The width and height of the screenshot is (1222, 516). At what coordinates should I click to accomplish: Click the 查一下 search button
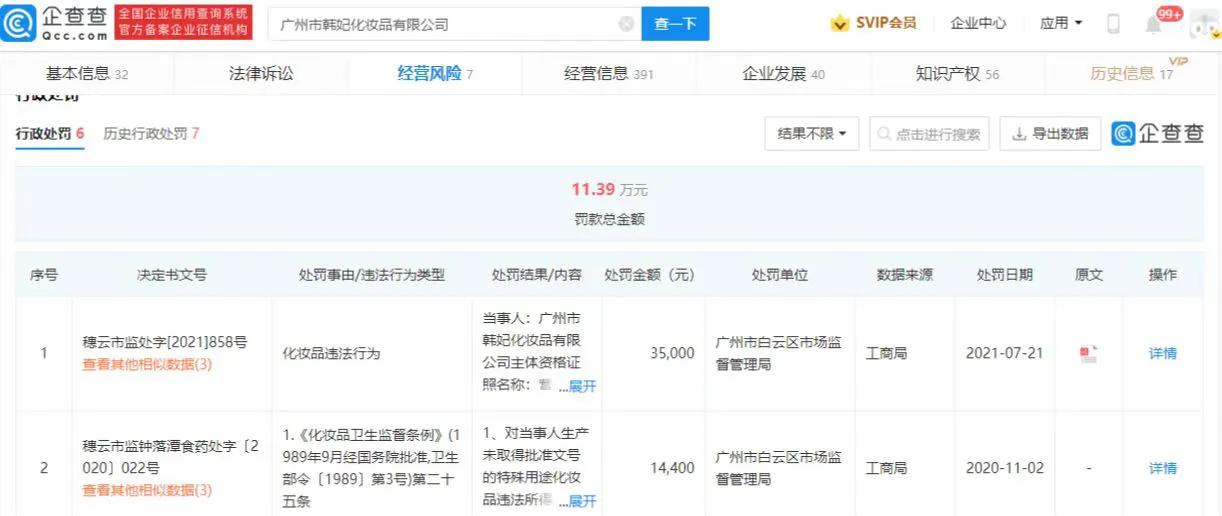(675, 24)
